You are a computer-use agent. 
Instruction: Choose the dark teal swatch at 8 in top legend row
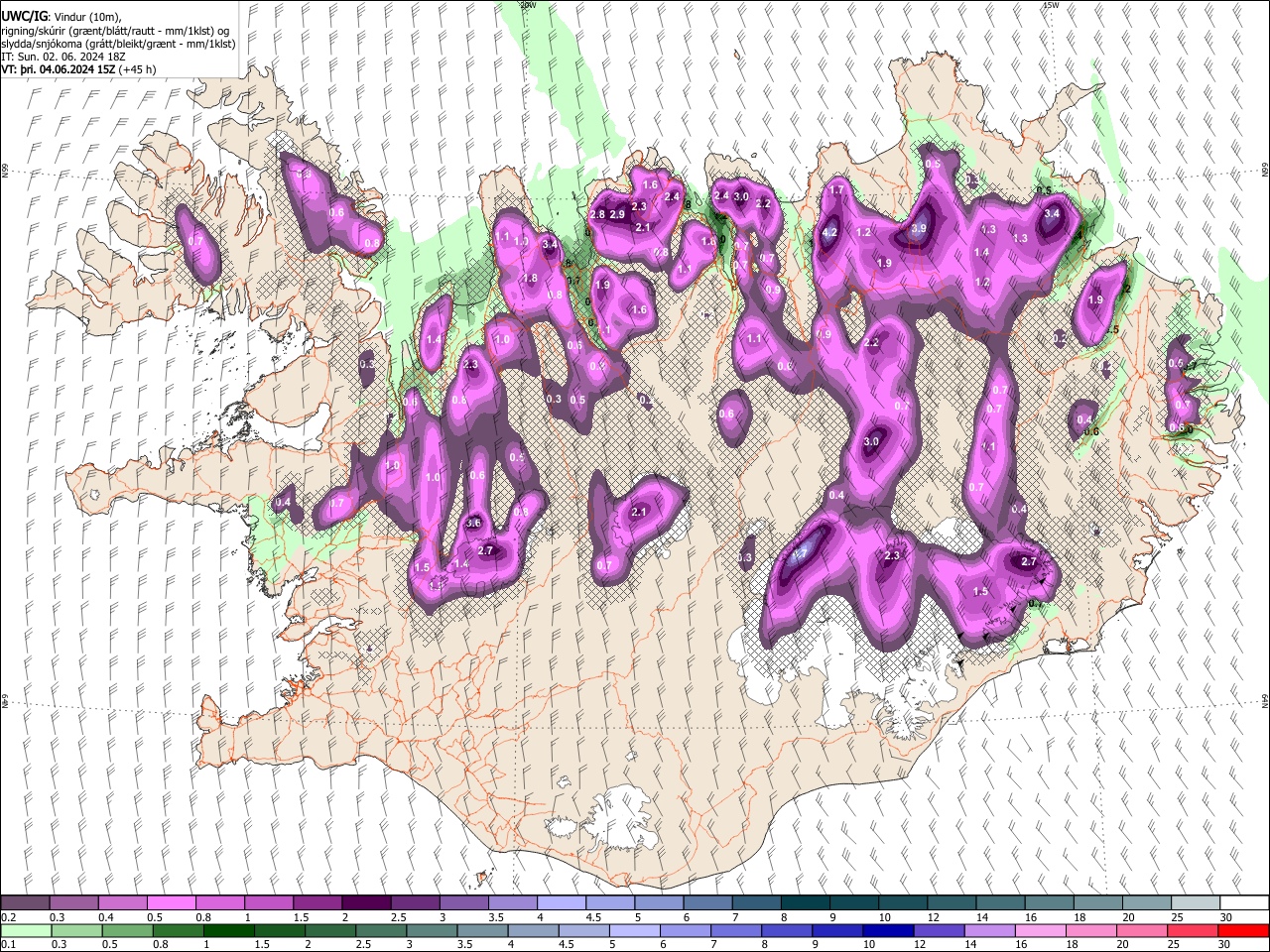(805, 903)
